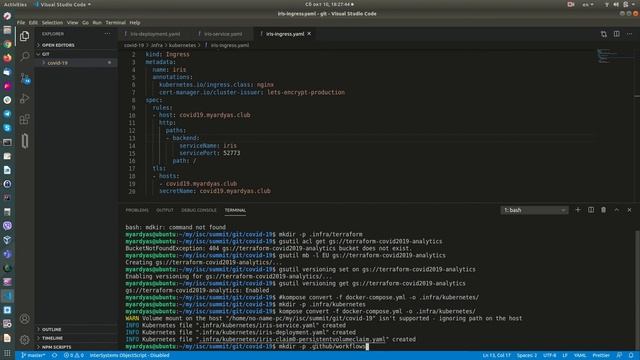The image size is (640, 360).
Task: Expand the covid-19 folder
Action: point(58,63)
